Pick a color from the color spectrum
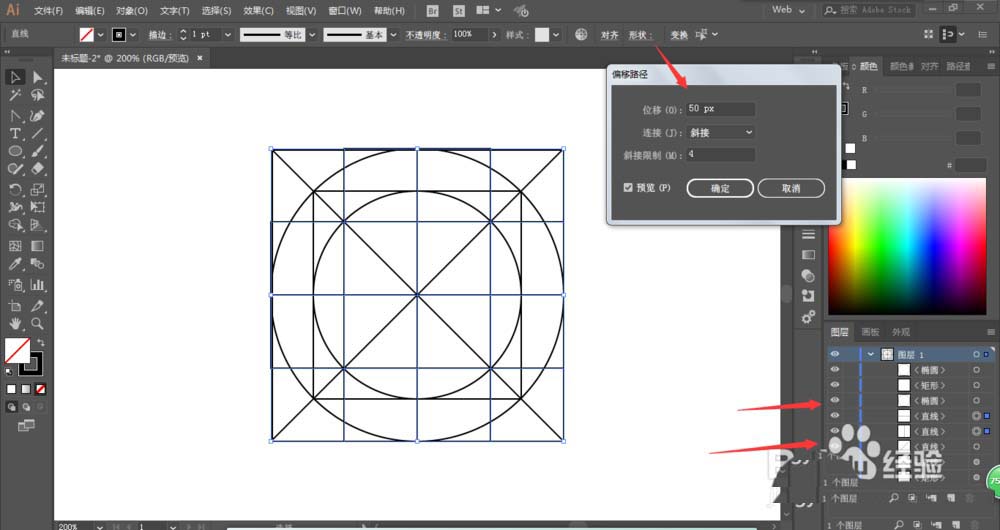 pos(907,247)
